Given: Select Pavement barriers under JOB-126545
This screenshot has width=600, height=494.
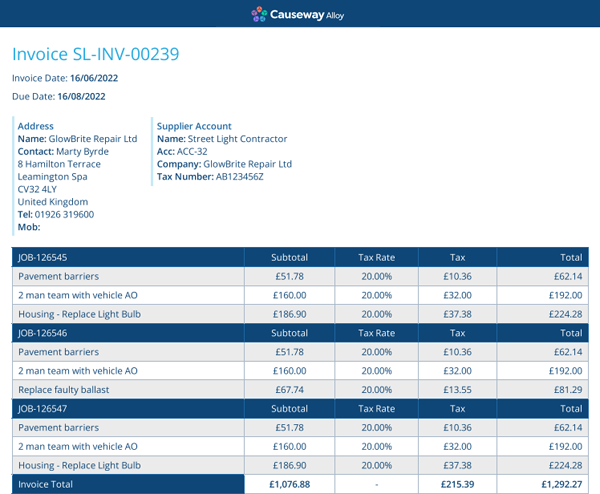Looking at the screenshot, I should click(x=59, y=276).
